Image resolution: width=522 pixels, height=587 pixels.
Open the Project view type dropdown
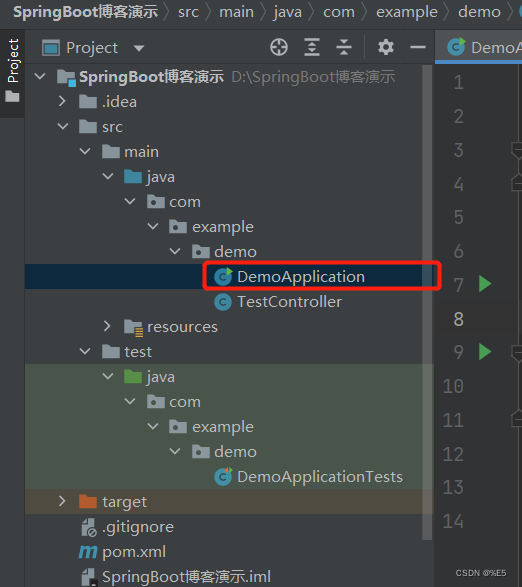coord(139,48)
